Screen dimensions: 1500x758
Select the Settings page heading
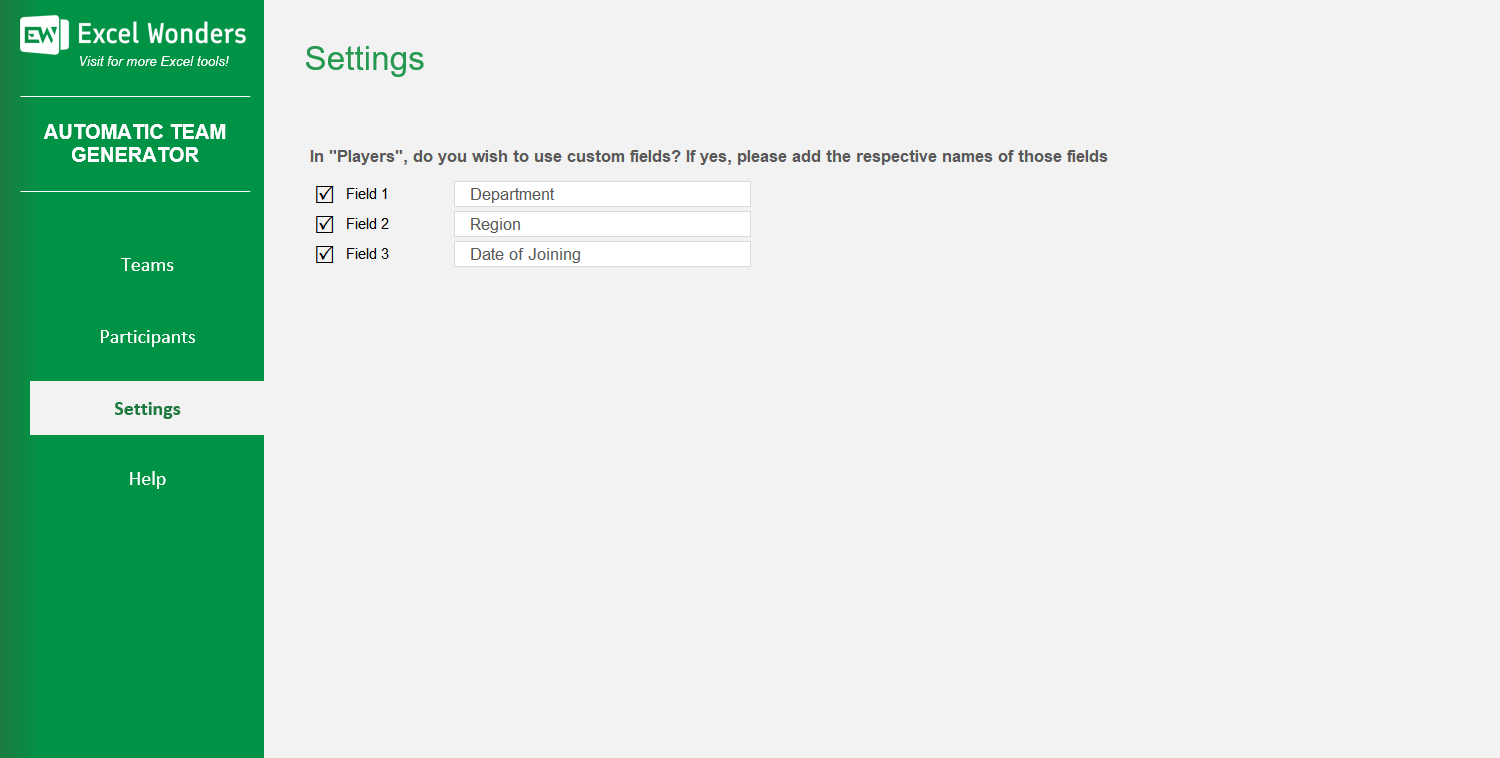click(x=364, y=60)
